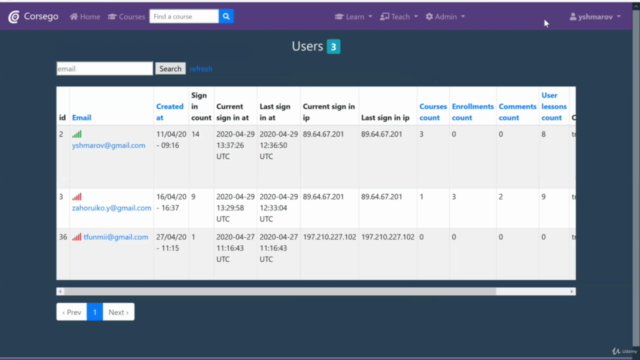This screenshot has width=640, height=360.
Task: Click the horizontal scrollbar right arrow
Action: click(572, 291)
